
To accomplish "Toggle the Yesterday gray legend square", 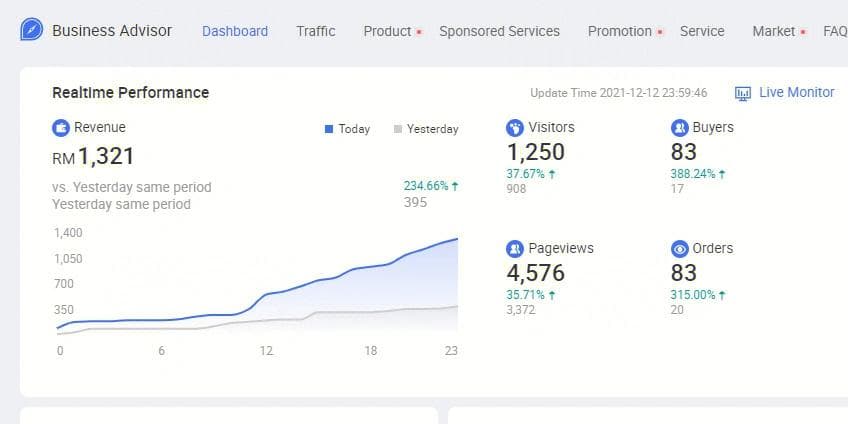I will pyautogui.click(x=398, y=129).
